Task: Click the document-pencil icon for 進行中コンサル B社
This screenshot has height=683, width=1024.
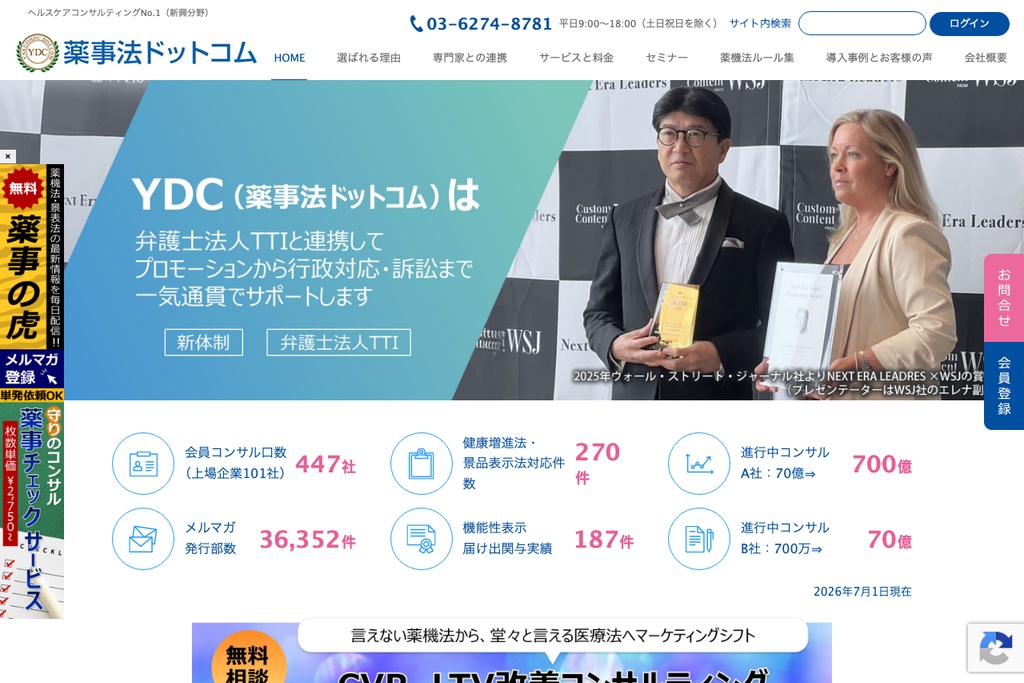Action: pos(699,539)
